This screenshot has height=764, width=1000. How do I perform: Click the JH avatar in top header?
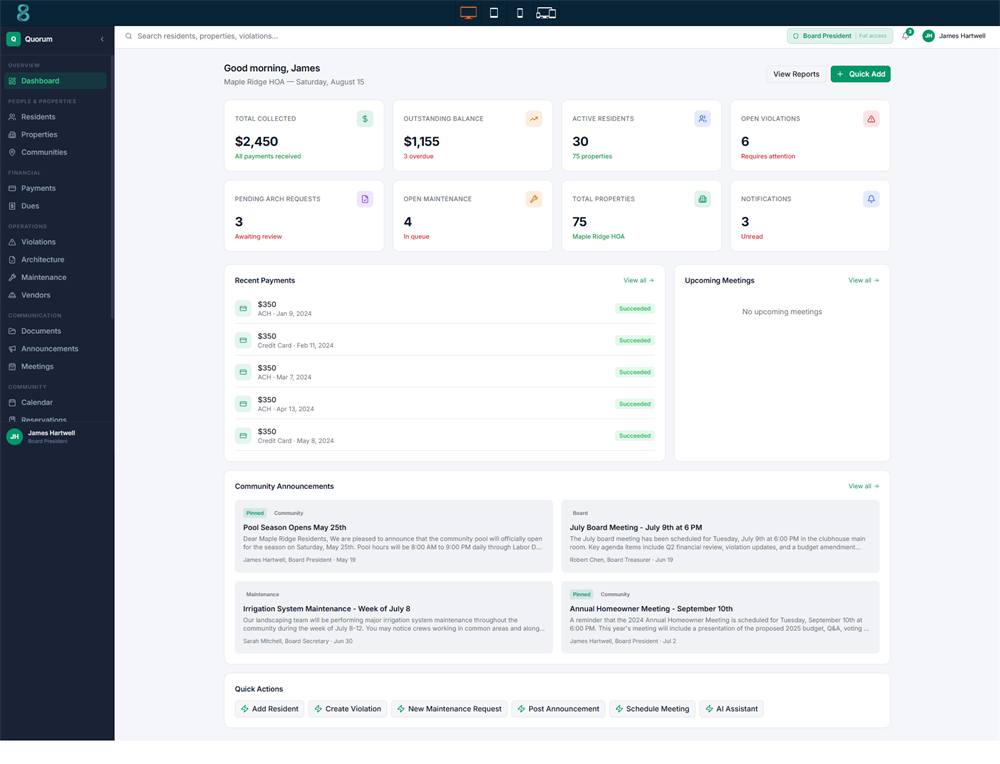point(929,36)
